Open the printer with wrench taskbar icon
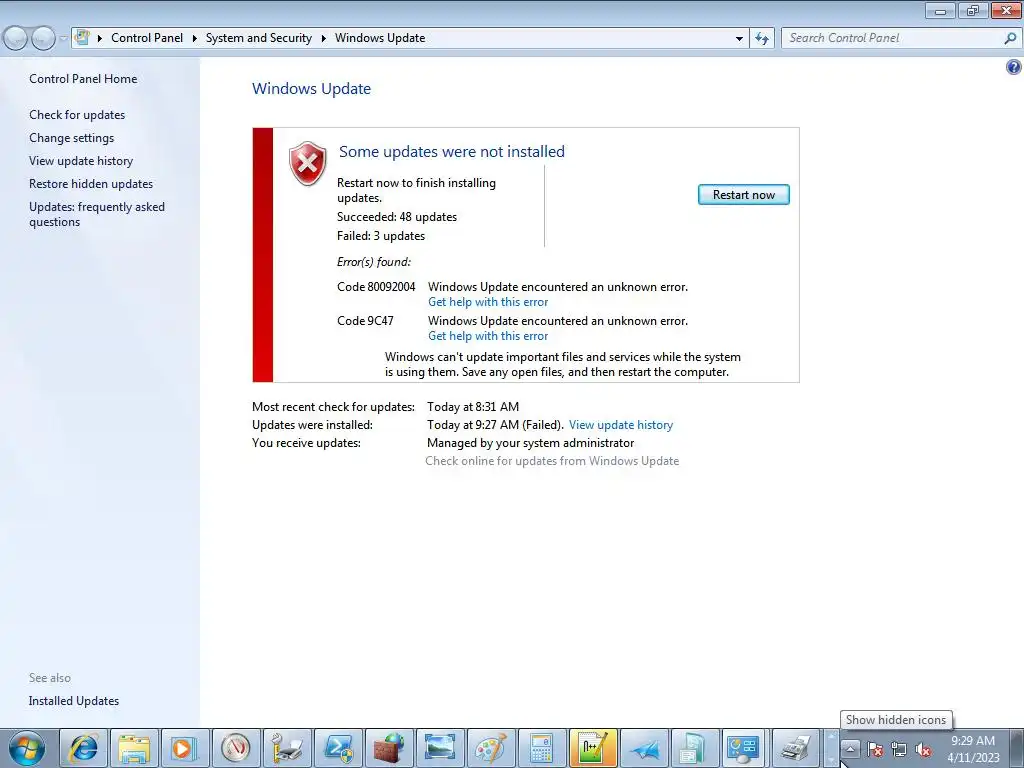The height and width of the screenshot is (768, 1024). pyautogui.click(x=287, y=748)
